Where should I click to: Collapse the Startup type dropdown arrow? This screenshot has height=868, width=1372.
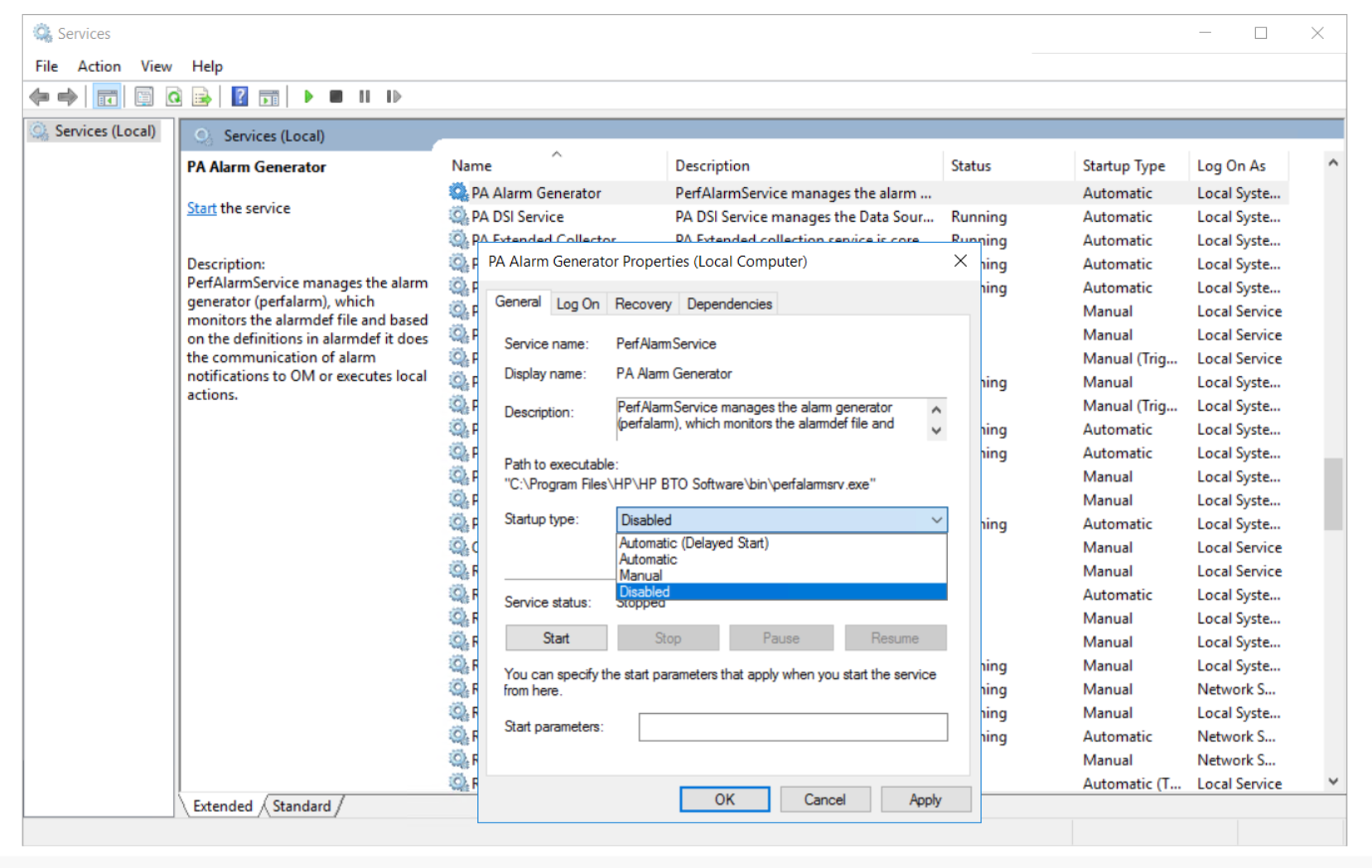pos(936,519)
